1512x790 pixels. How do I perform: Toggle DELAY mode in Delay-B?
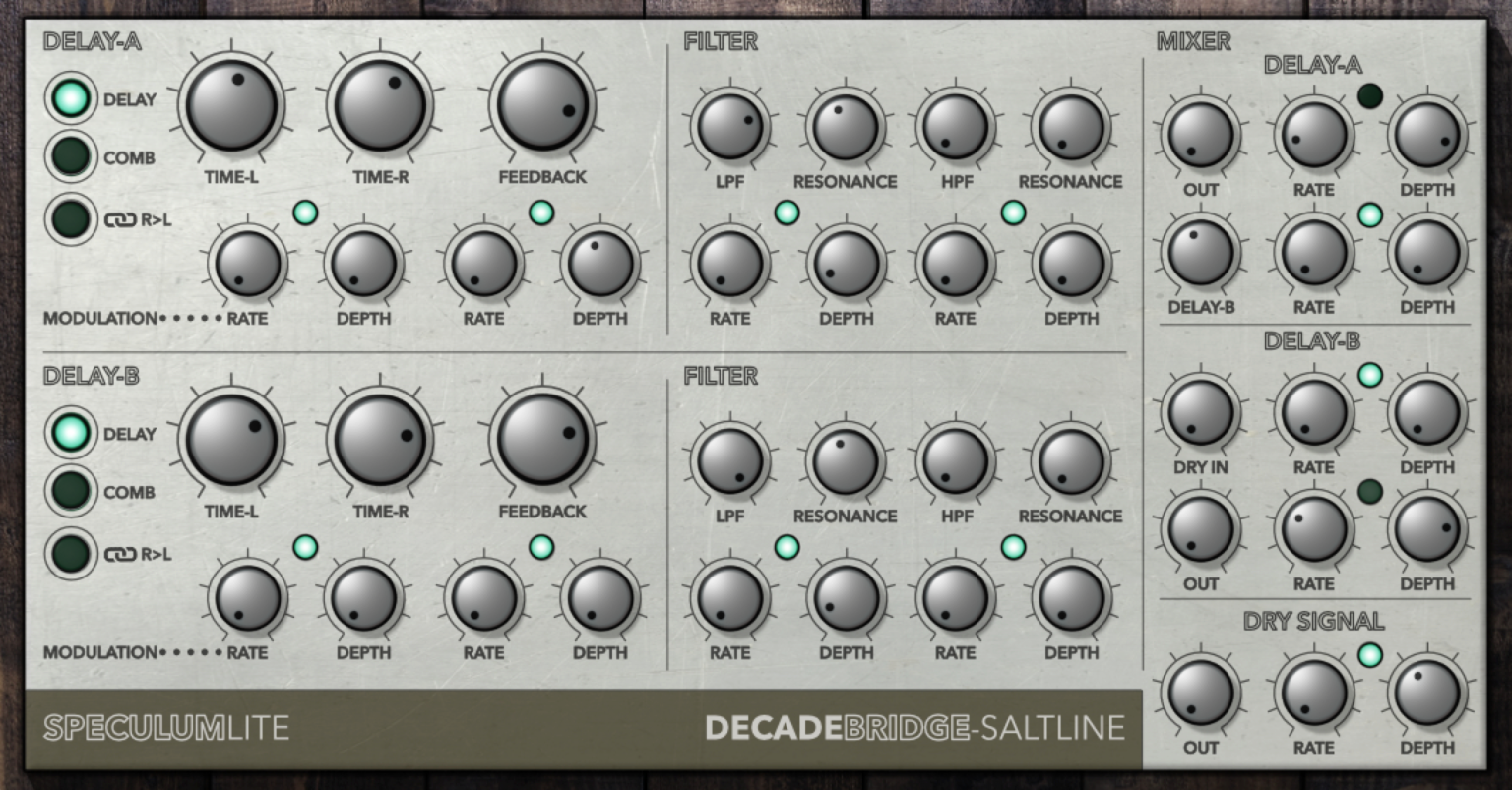coord(70,433)
